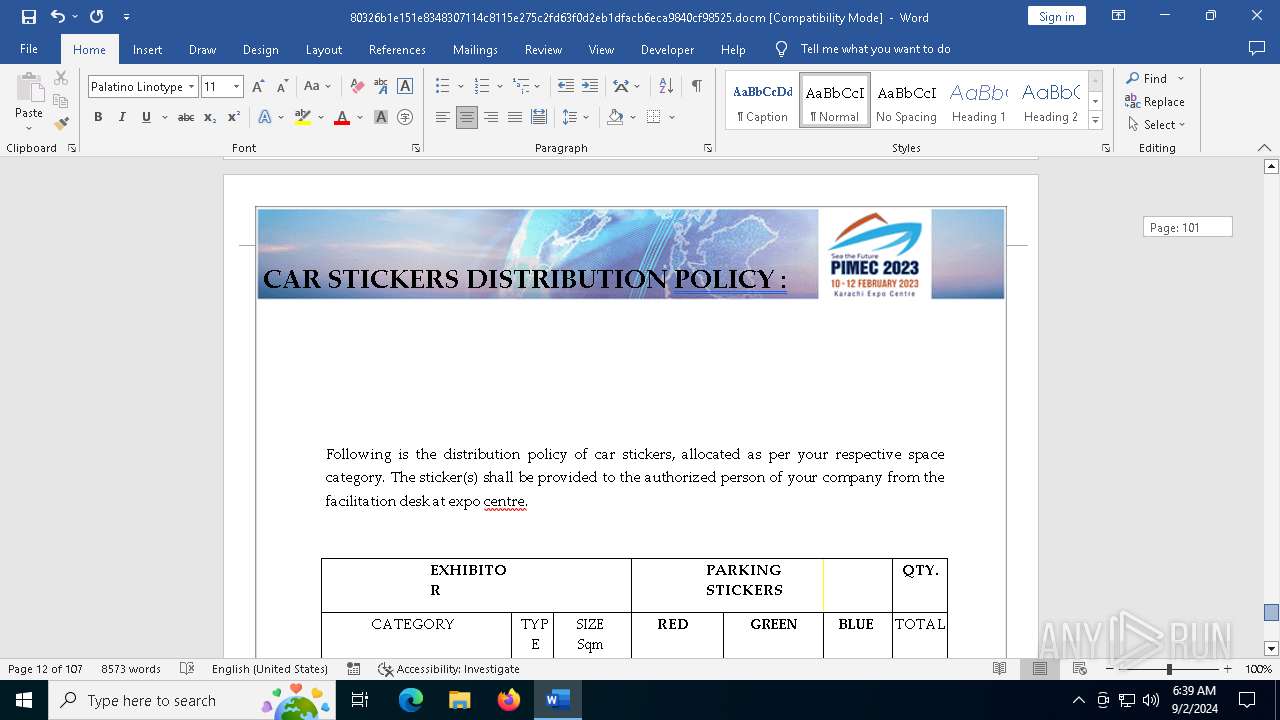The height and width of the screenshot is (720, 1280).
Task: Click the Undo arrow icon
Action: (x=58, y=17)
